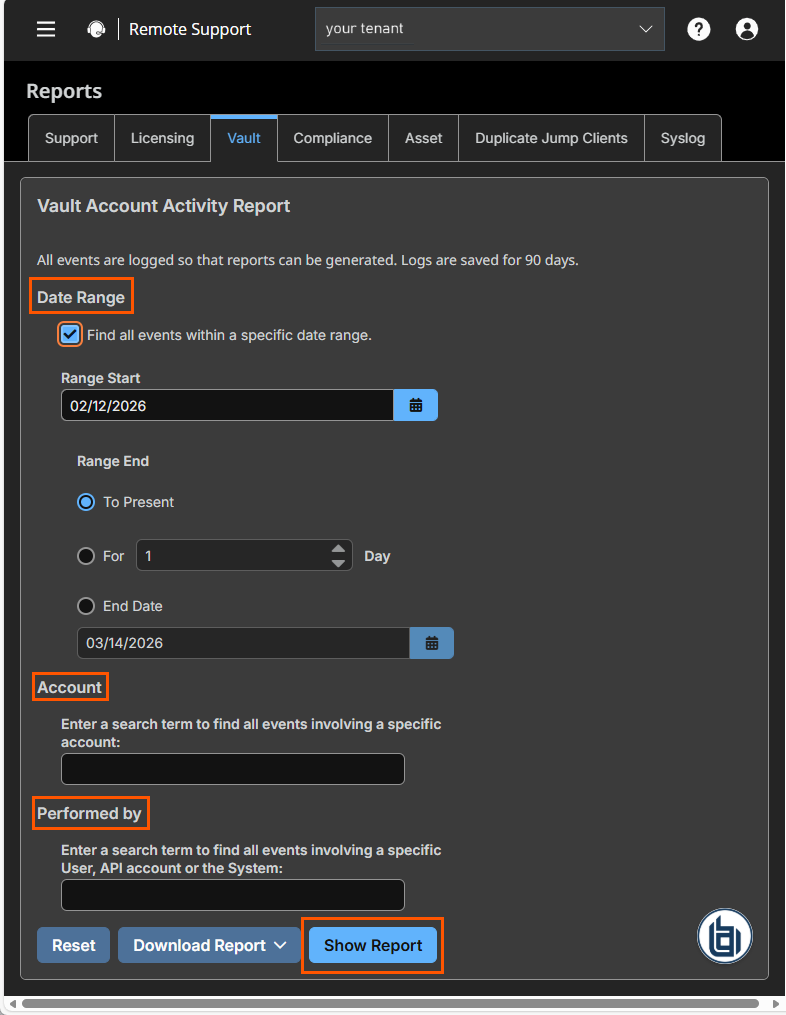The image size is (786, 1015).
Task: Switch to the Support tab
Action: [71, 138]
